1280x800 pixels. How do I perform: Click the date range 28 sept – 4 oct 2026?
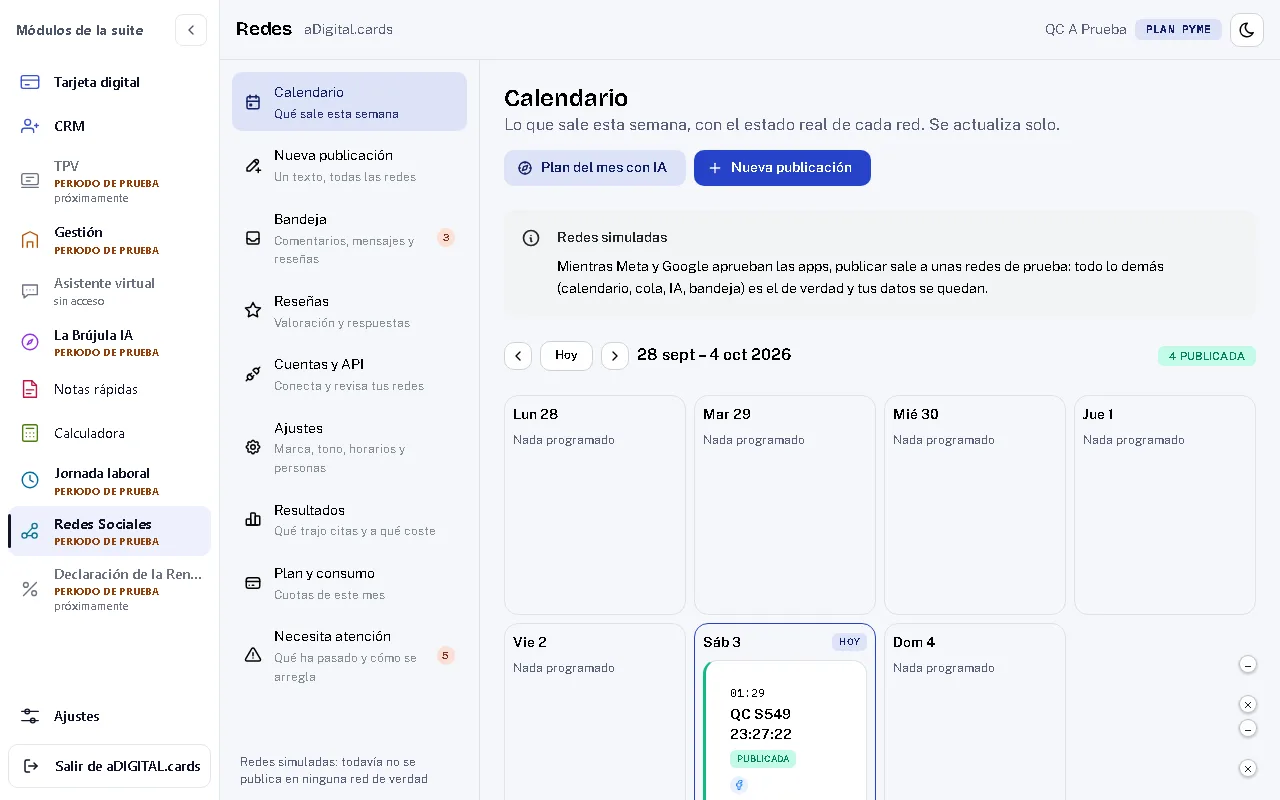(714, 355)
